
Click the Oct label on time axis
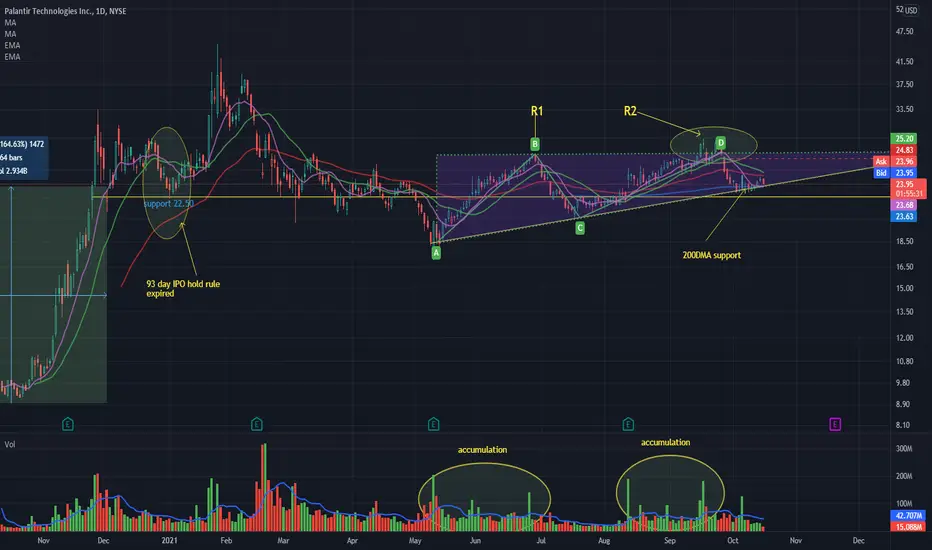pos(732,540)
